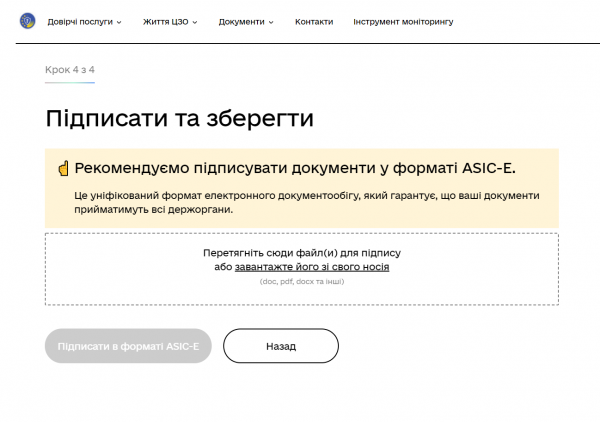Go back with the Назад button
Image resolution: width=600 pixels, height=422 pixels.
pos(281,346)
